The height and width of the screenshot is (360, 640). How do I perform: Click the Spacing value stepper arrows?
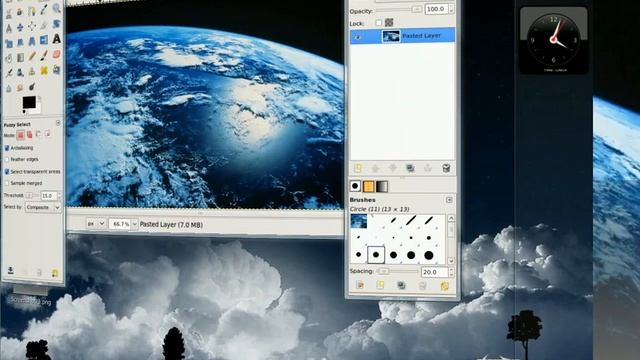(451, 272)
